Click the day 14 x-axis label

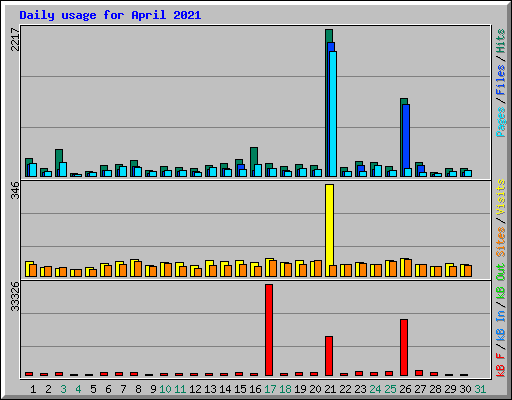(225, 389)
